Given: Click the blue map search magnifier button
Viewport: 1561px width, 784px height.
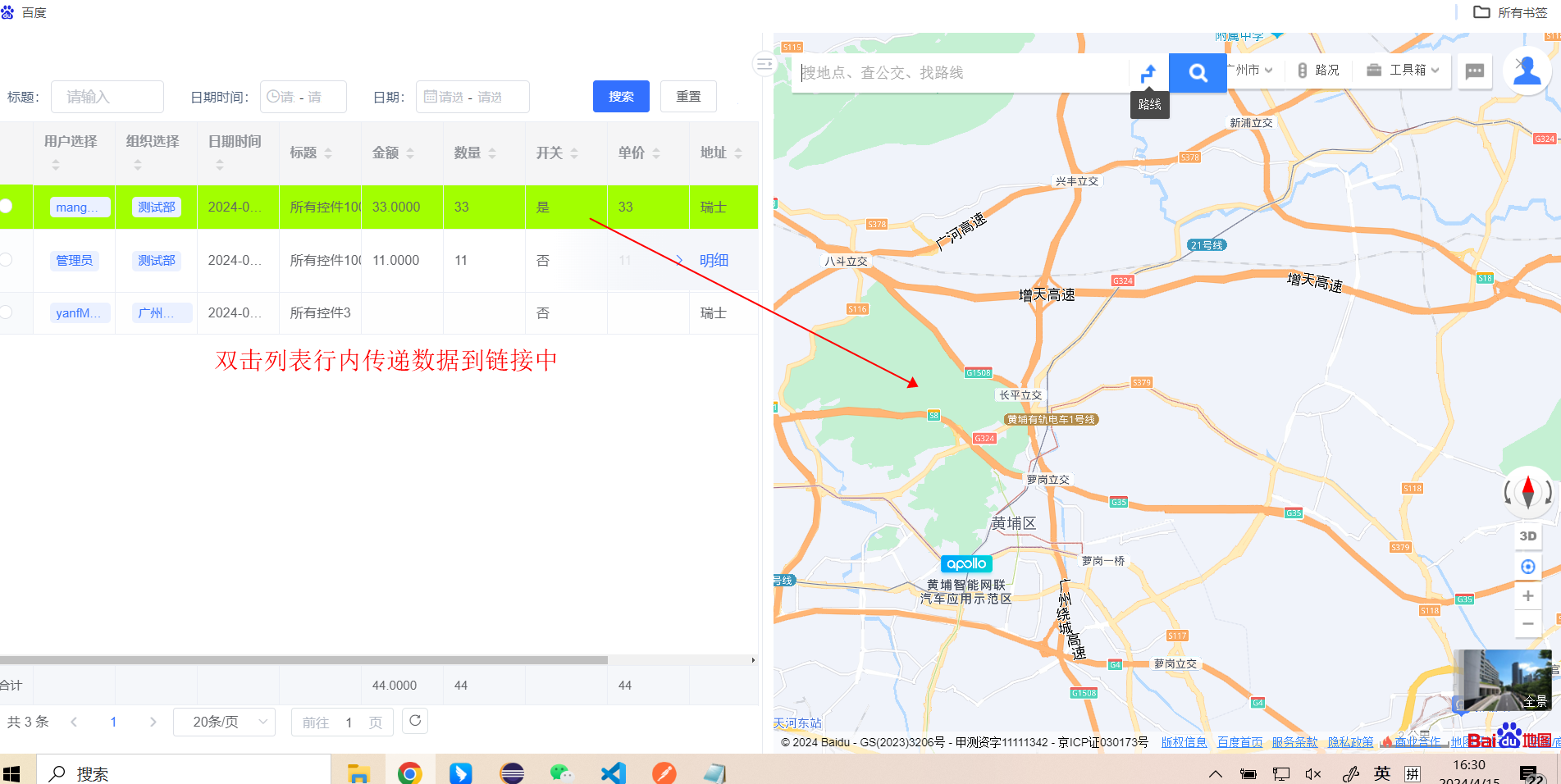Looking at the screenshot, I should pos(1197,73).
